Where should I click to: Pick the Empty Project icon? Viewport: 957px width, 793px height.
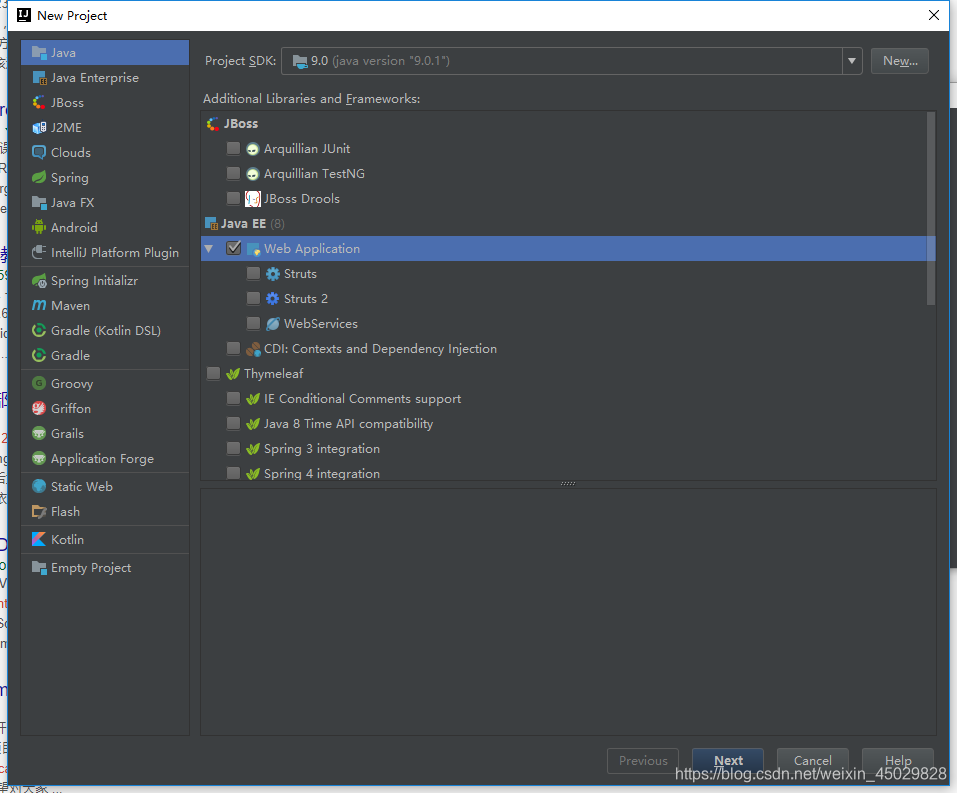(x=39, y=568)
